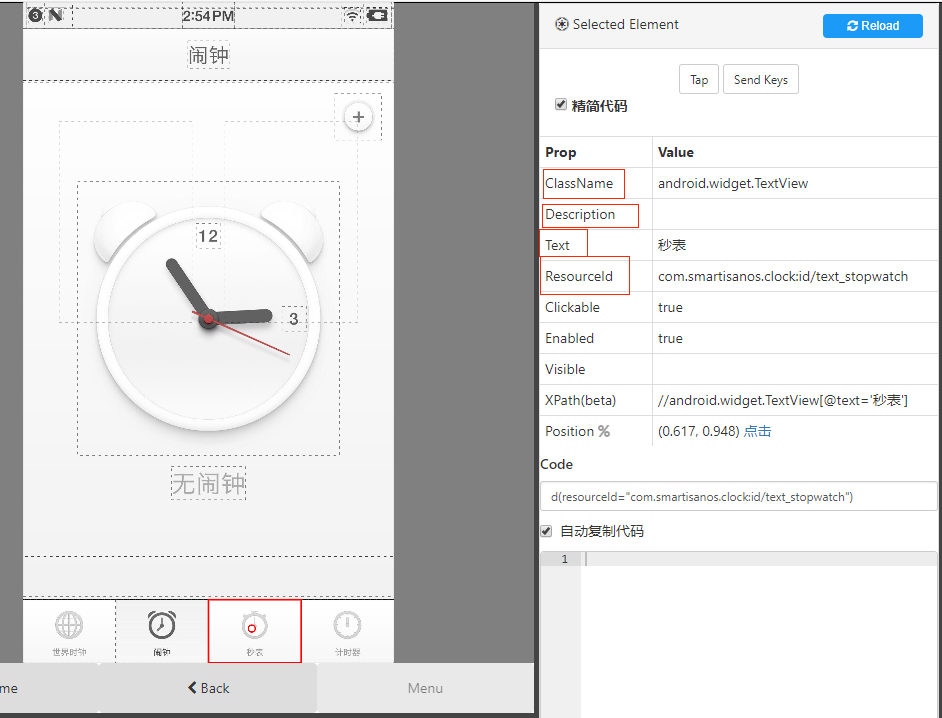The height and width of the screenshot is (718, 942).
Task: Click the 无闹钟 text label
Action: point(208,484)
